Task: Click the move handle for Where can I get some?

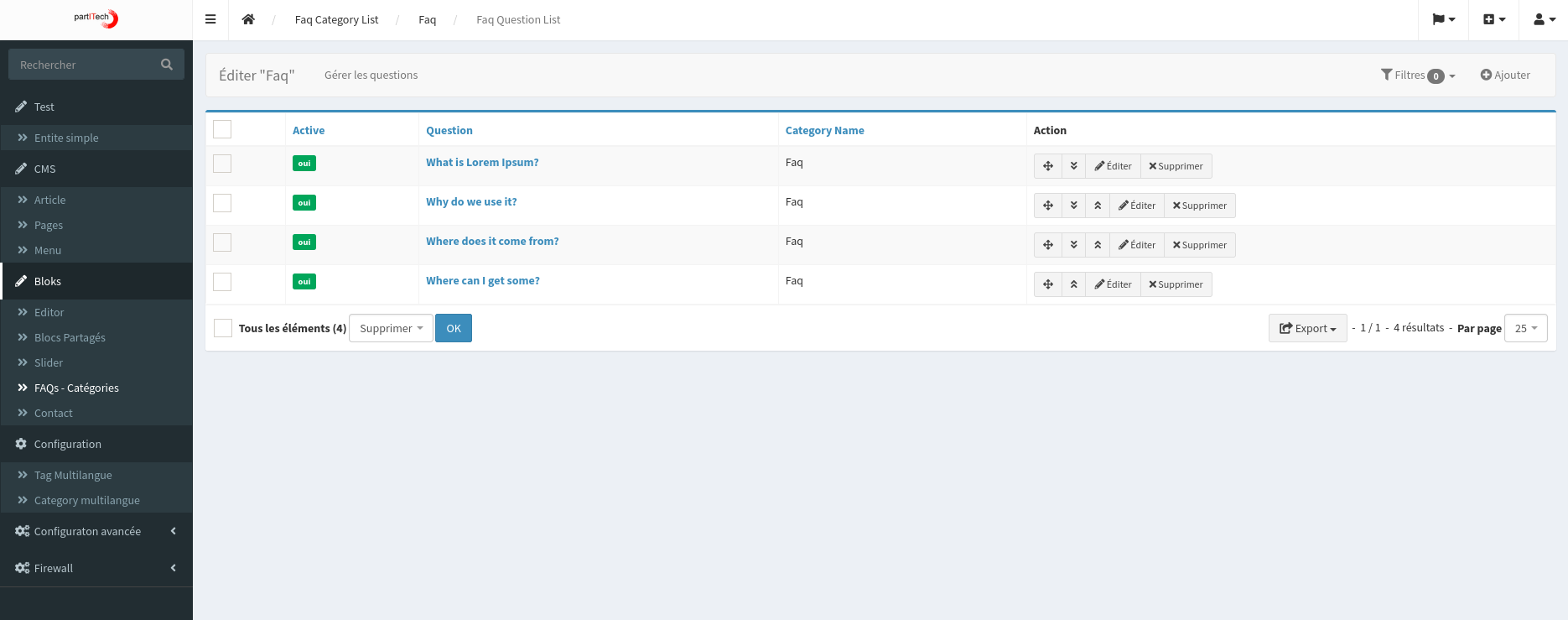Action: click(x=1048, y=284)
